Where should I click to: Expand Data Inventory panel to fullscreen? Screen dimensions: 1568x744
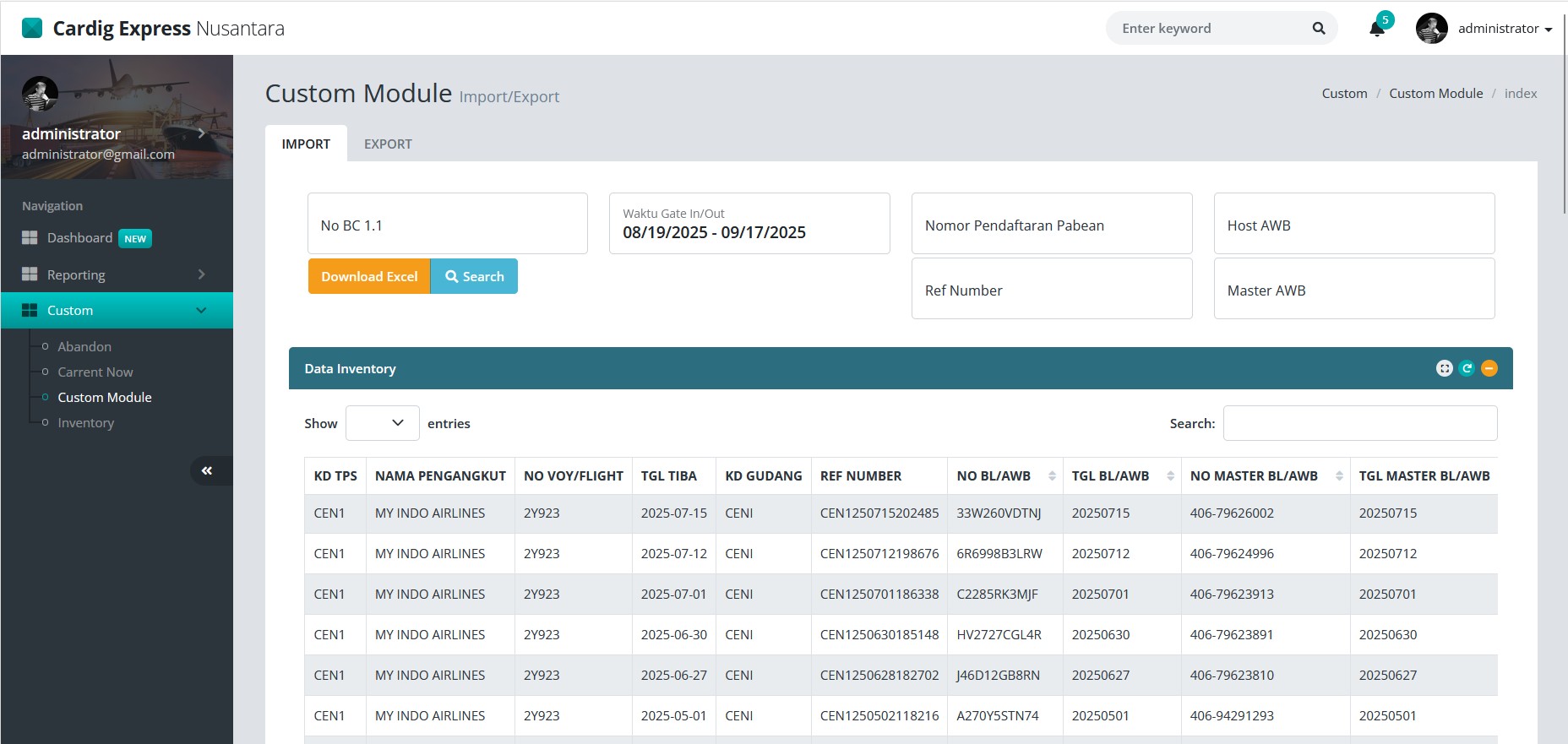[1444, 368]
